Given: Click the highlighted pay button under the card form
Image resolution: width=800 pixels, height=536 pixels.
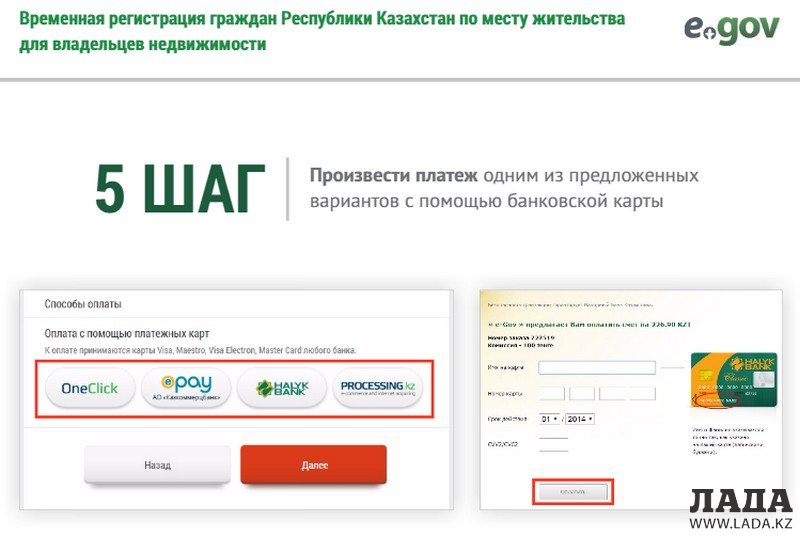Looking at the screenshot, I should 573,492.
